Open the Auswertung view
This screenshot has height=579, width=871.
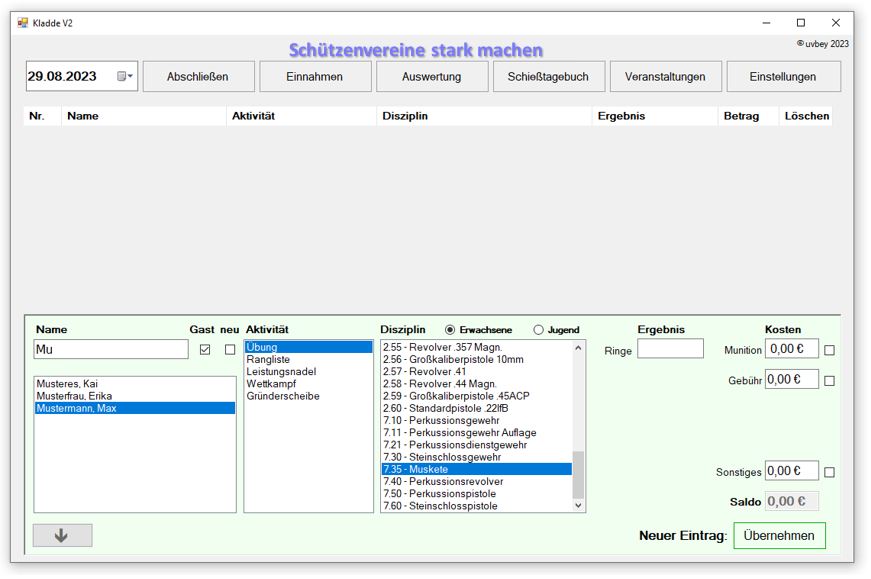[432, 77]
